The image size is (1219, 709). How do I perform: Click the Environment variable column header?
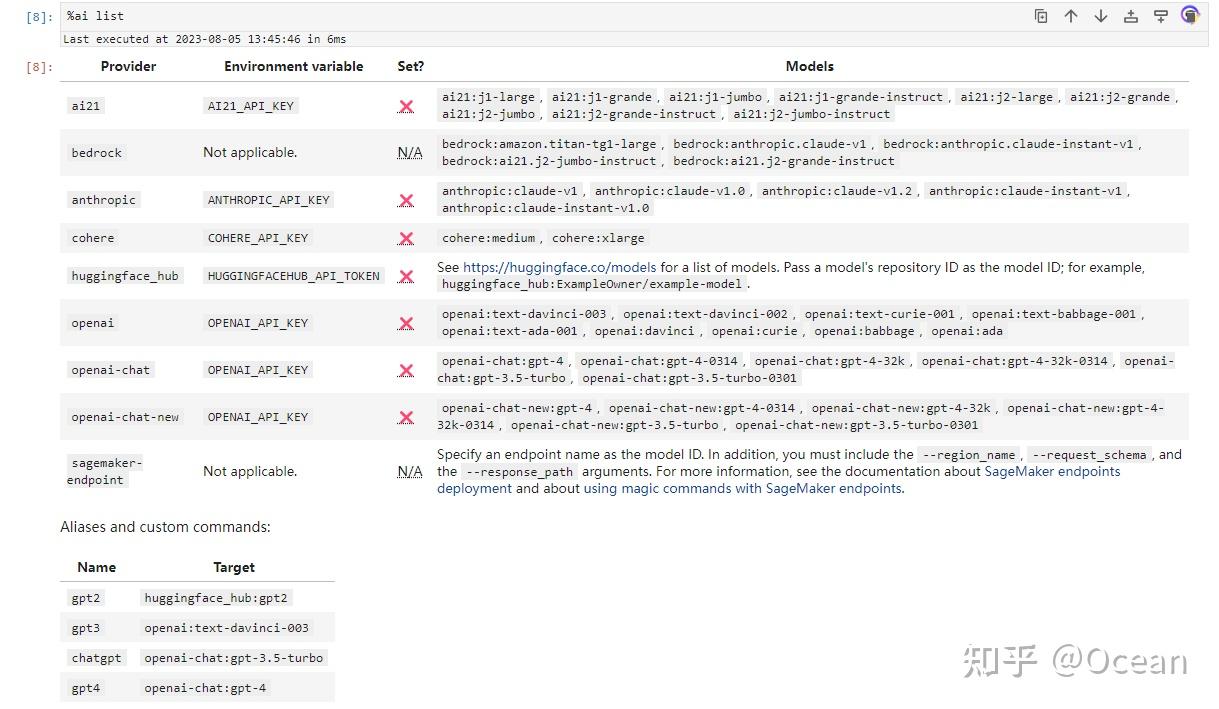pyautogui.click(x=294, y=66)
